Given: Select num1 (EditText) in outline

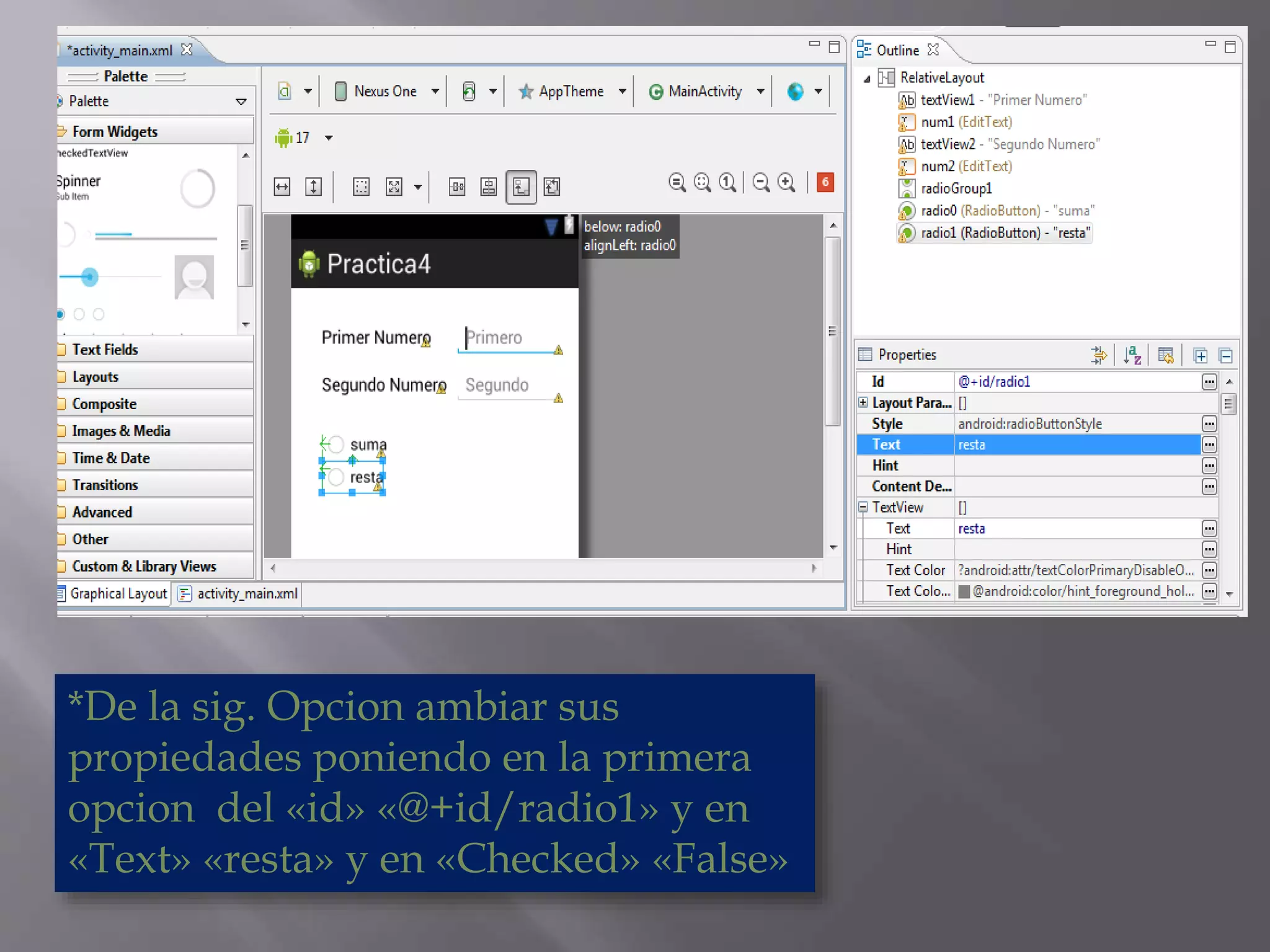Looking at the screenshot, I should tap(956, 122).
